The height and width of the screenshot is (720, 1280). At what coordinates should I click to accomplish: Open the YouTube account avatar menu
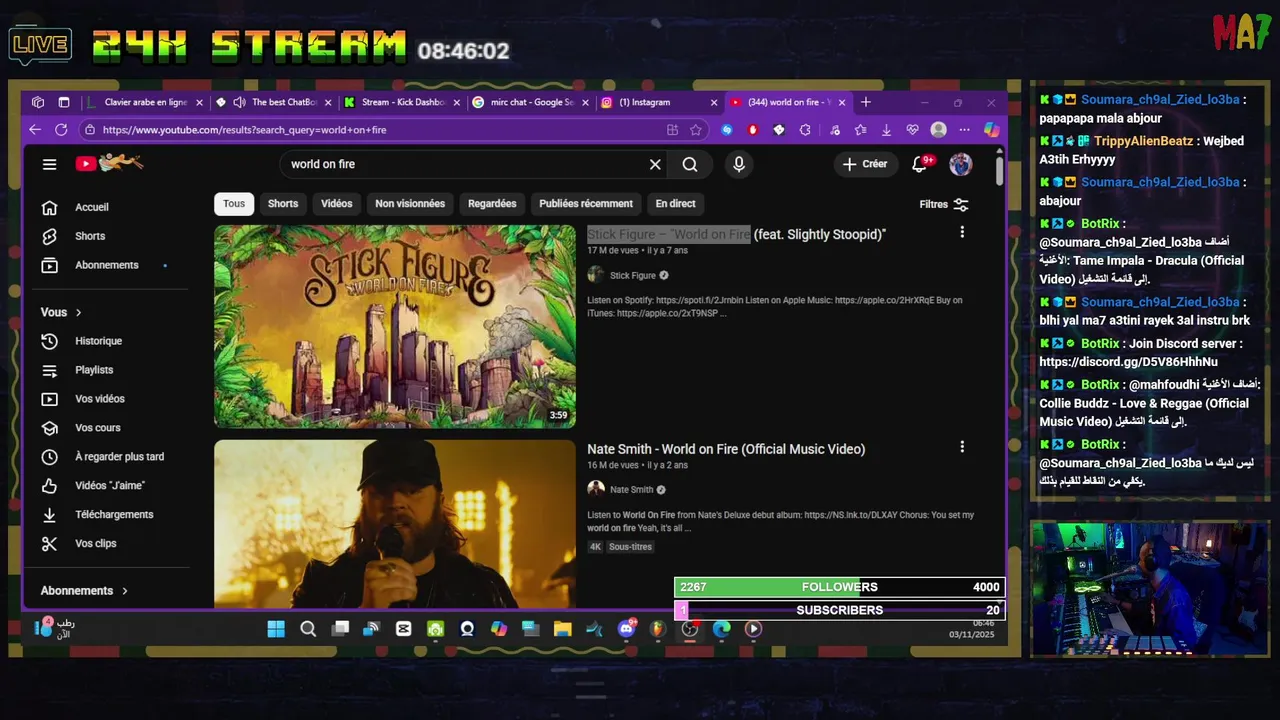[x=960, y=164]
